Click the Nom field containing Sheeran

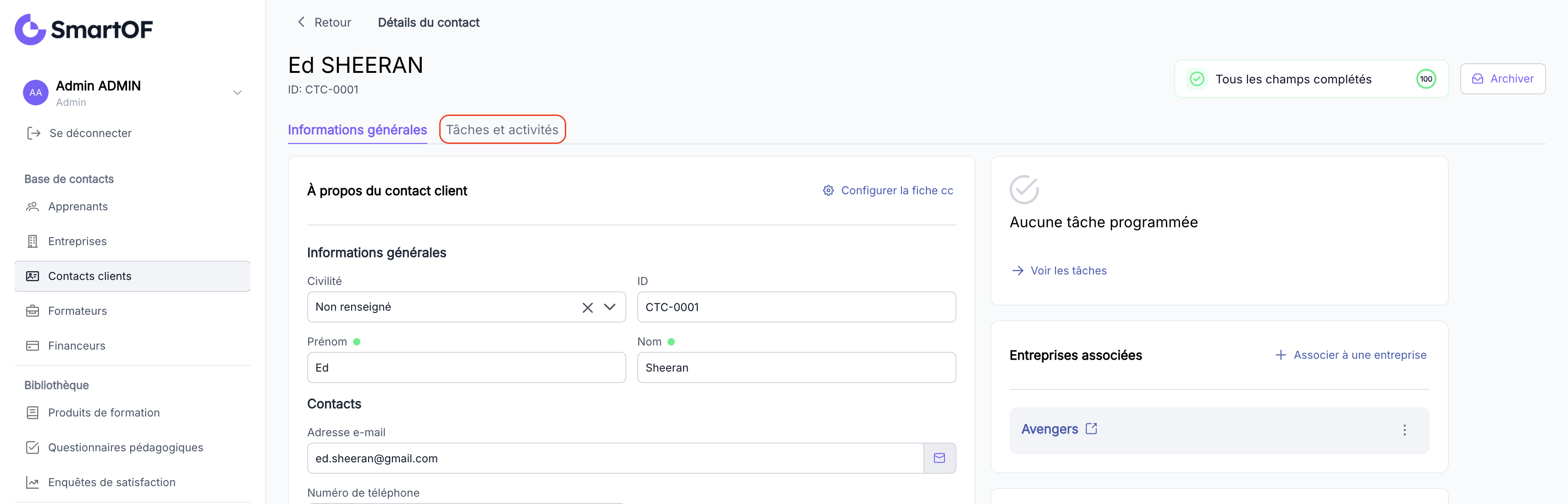pyautogui.click(x=796, y=368)
